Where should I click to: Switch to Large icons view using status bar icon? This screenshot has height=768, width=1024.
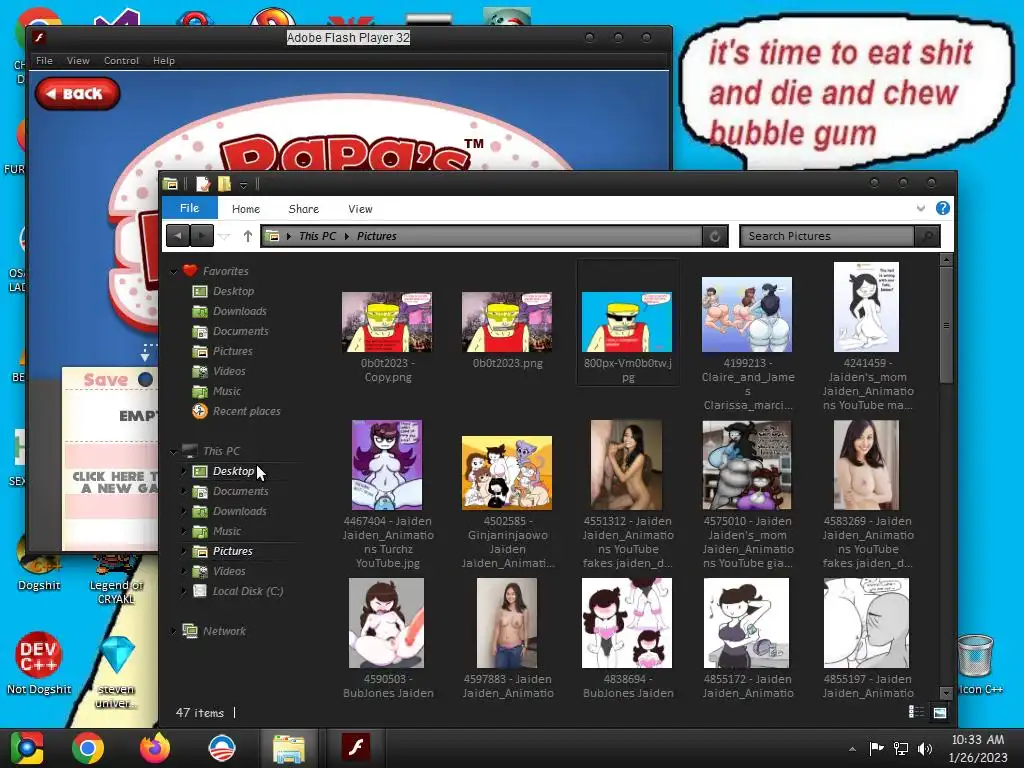940,712
